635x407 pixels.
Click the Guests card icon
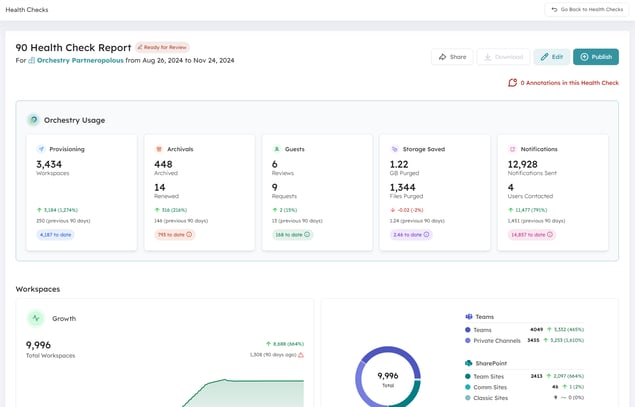(277, 149)
